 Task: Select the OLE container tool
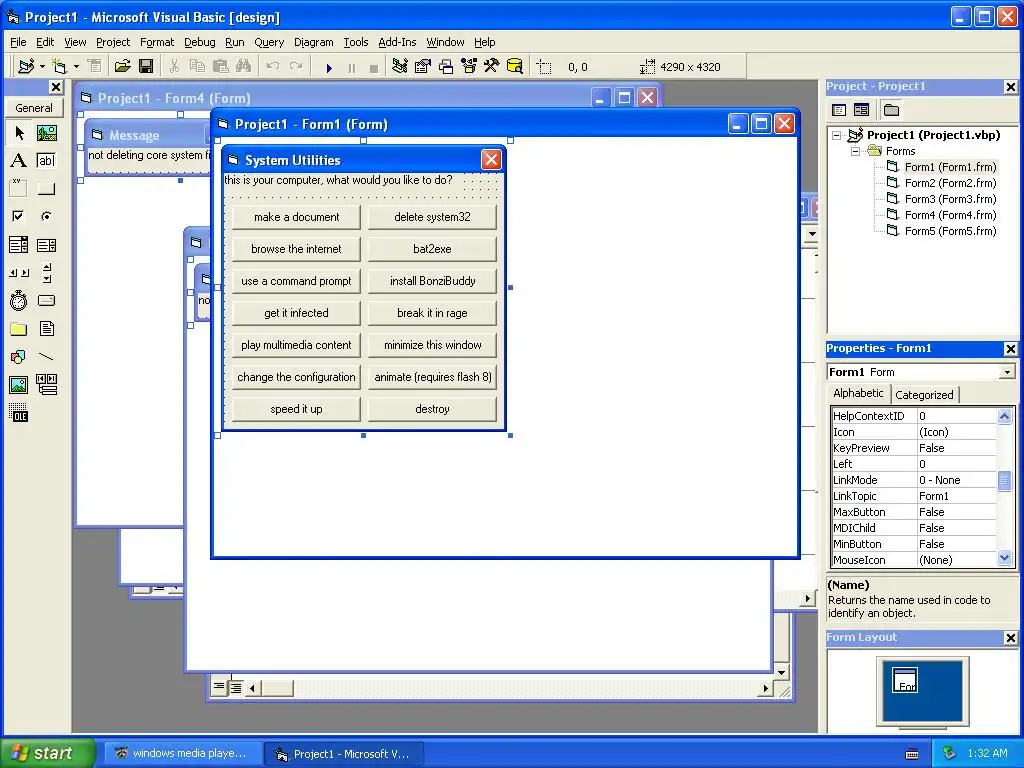click(x=19, y=413)
